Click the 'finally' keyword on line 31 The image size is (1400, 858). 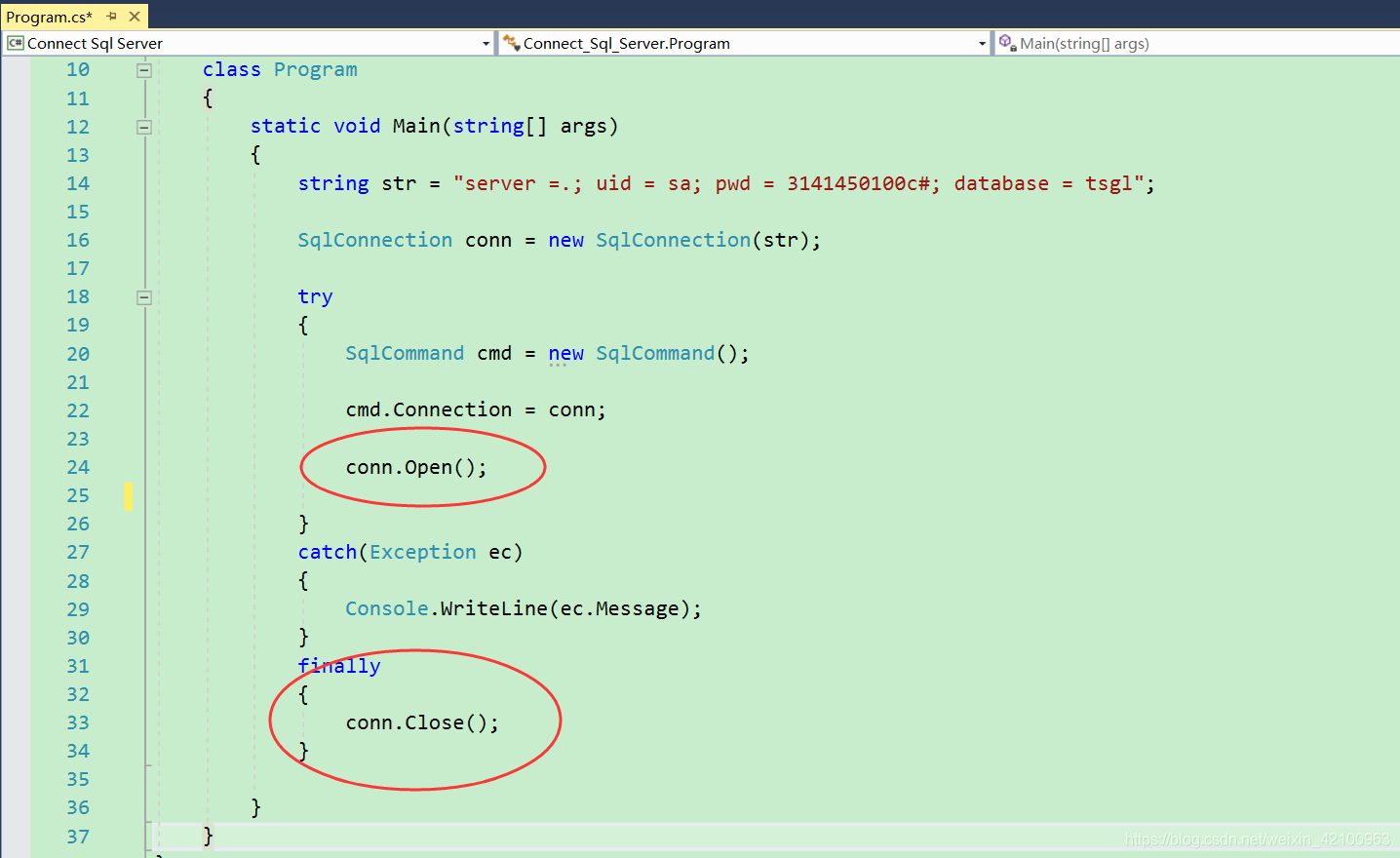[x=339, y=666]
